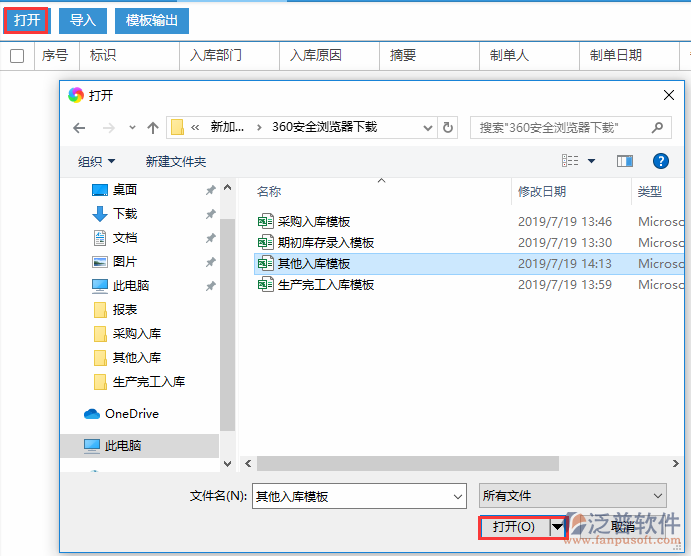
Task: Click the file list scroll-left arrow
Action: (x=248, y=463)
